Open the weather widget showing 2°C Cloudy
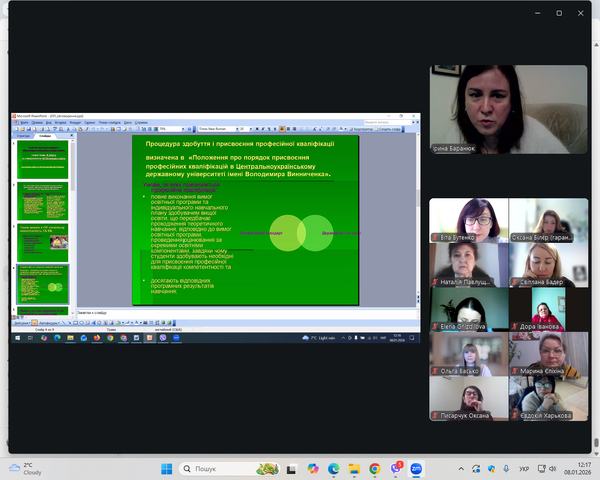The image size is (600, 480). coord(25,468)
